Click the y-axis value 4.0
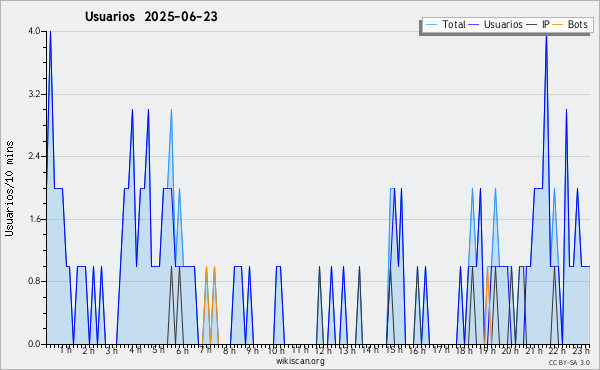600x370 pixels. tap(34, 31)
